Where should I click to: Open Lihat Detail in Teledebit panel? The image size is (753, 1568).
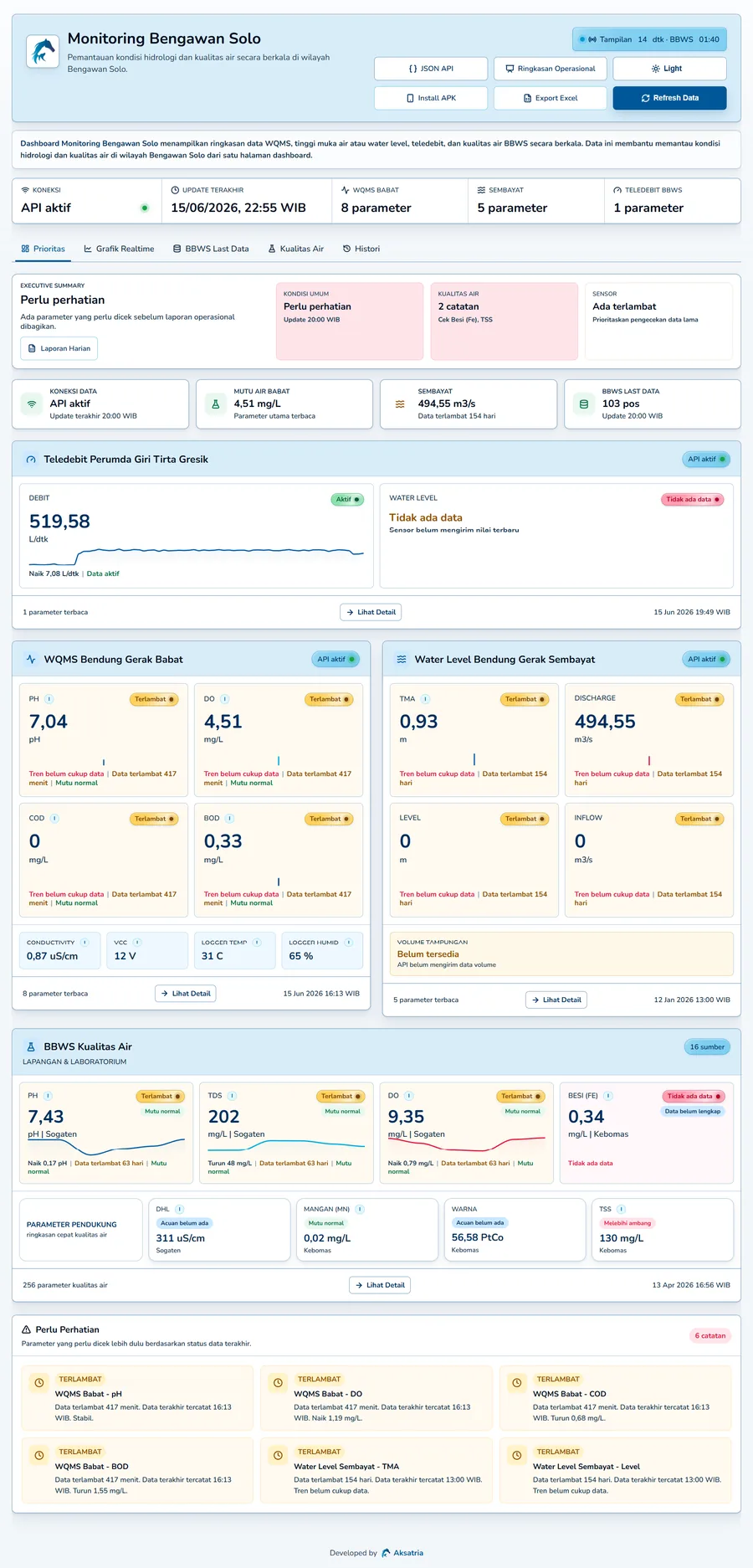pyautogui.click(x=371, y=612)
